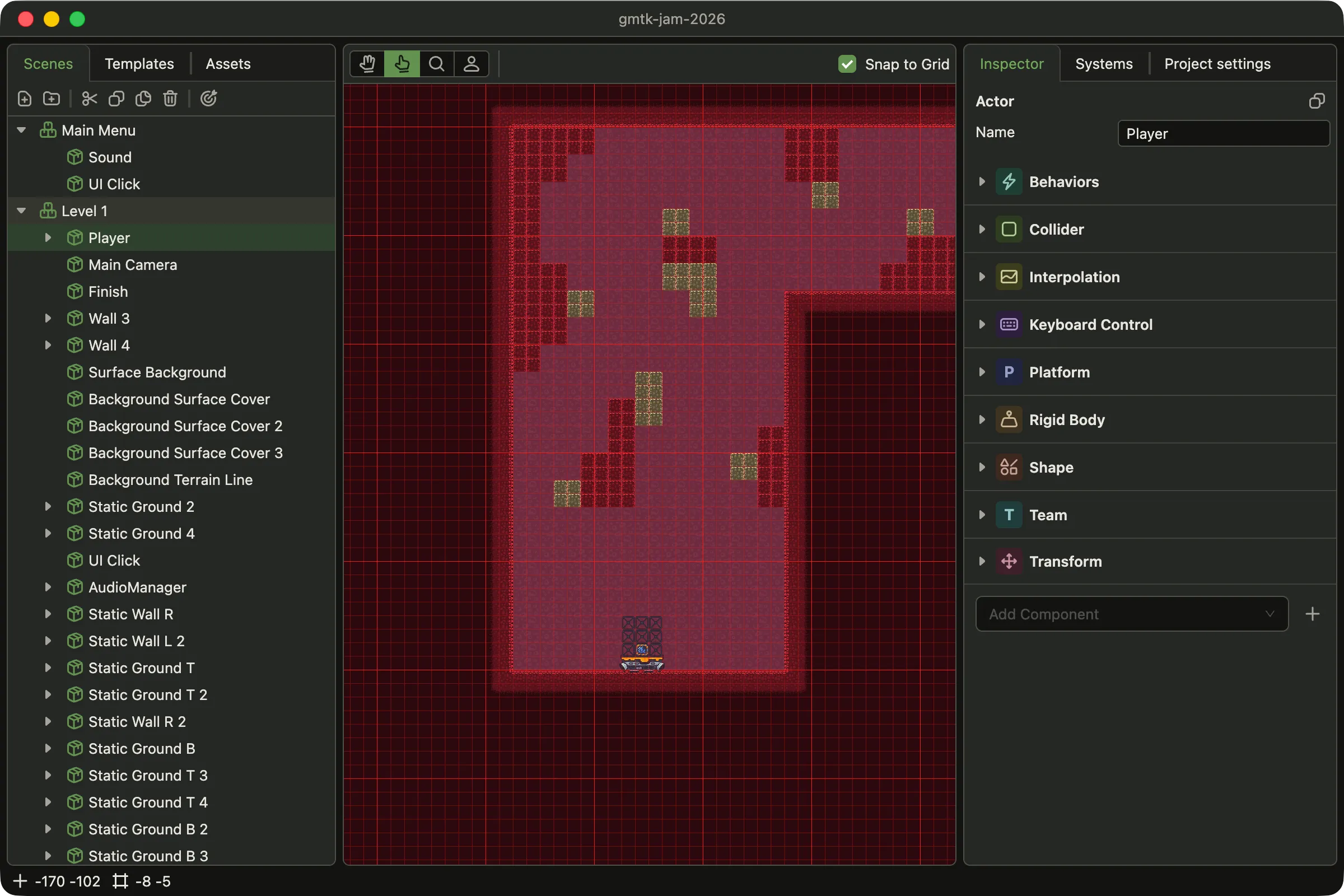Click the scissors cut icon
Screen dimensions: 1344x896
pos(90,99)
